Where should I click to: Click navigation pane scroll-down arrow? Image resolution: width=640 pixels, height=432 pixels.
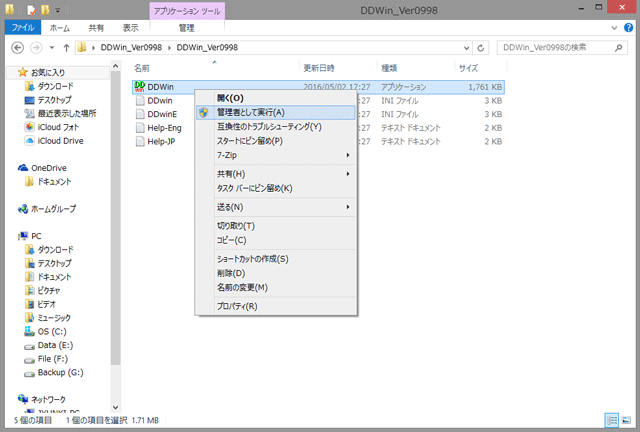[x=116, y=407]
